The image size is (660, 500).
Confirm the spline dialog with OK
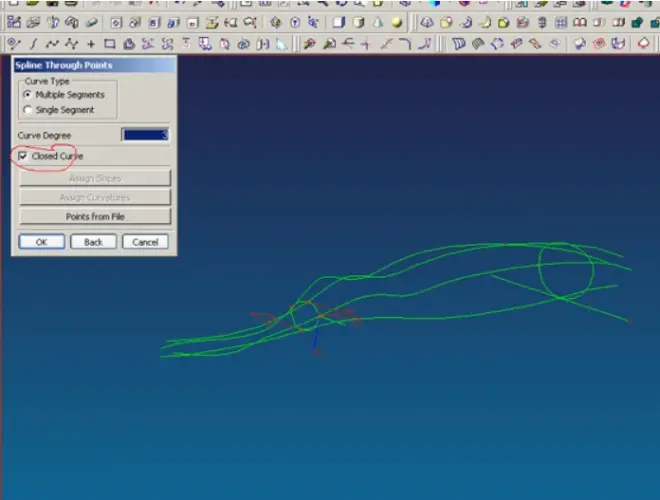pos(42,242)
